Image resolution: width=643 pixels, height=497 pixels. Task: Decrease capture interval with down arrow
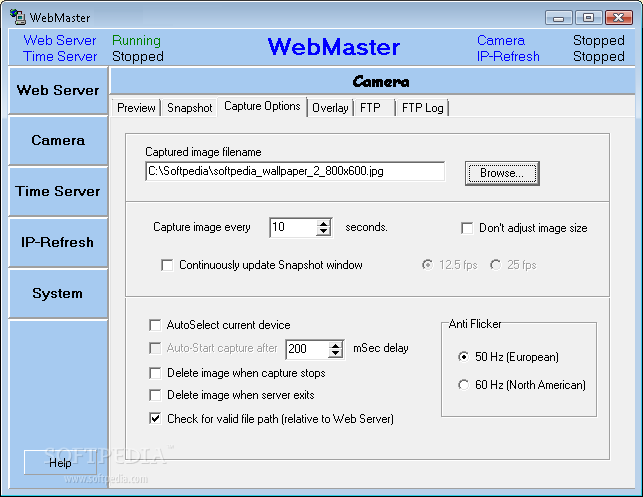click(x=324, y=232)
